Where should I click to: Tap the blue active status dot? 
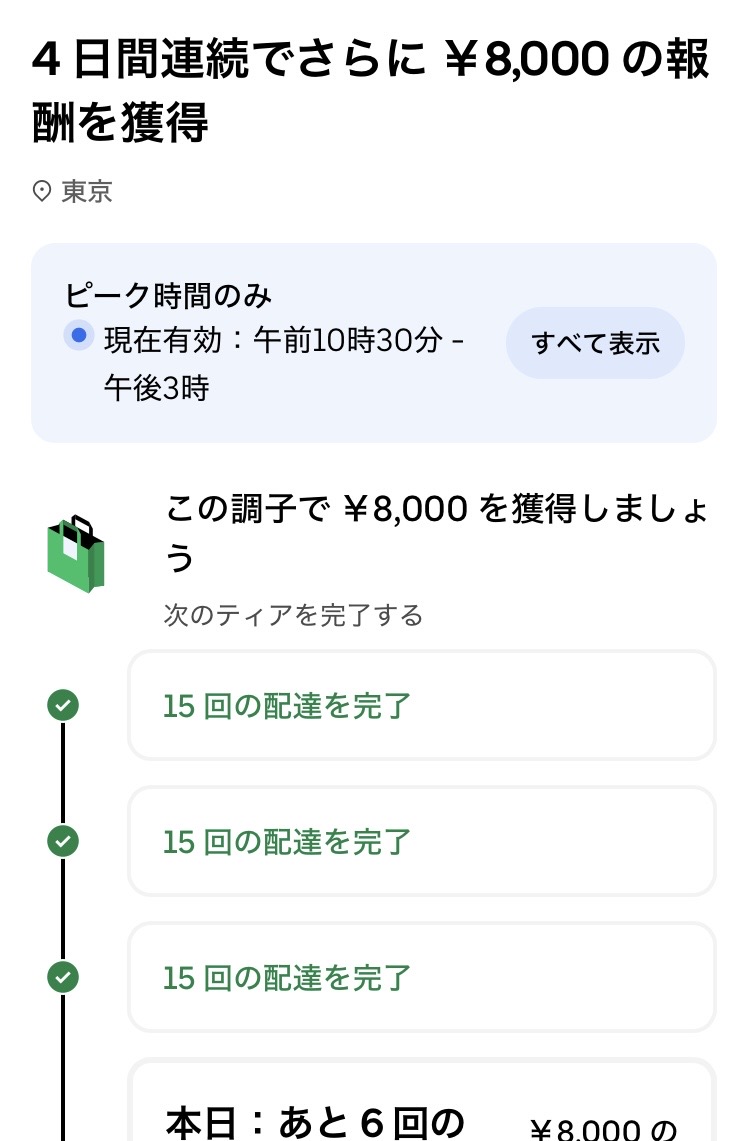tap(78, 336)
